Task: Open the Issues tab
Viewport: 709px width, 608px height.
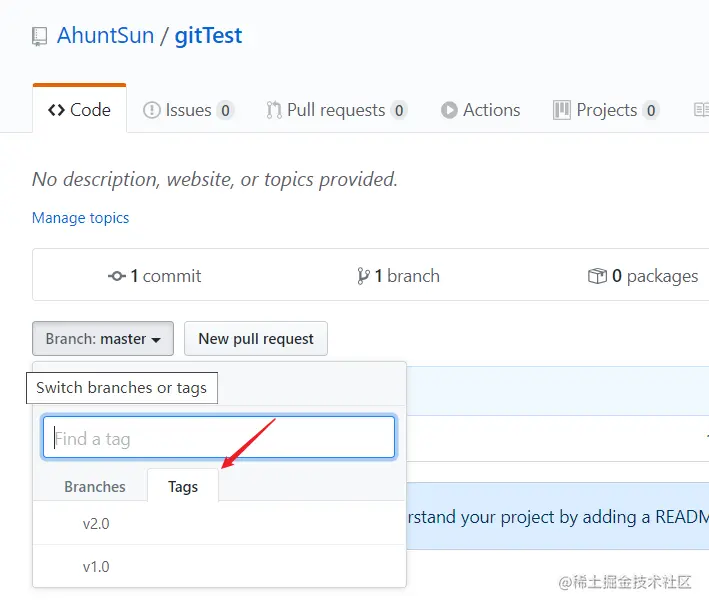Action: [x=188, y=110]
